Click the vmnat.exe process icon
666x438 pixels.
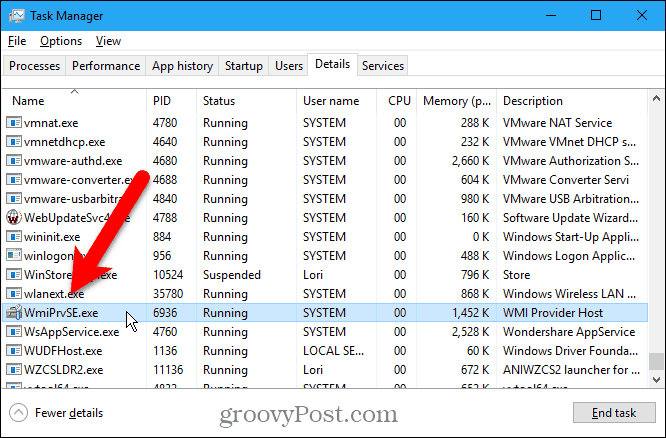tap(14, 123)
